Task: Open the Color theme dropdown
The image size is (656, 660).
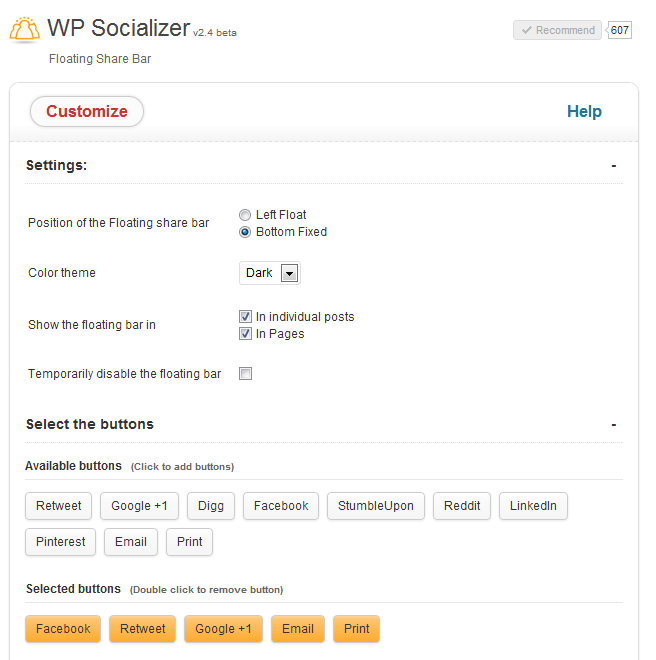Action: coord(270,273)
